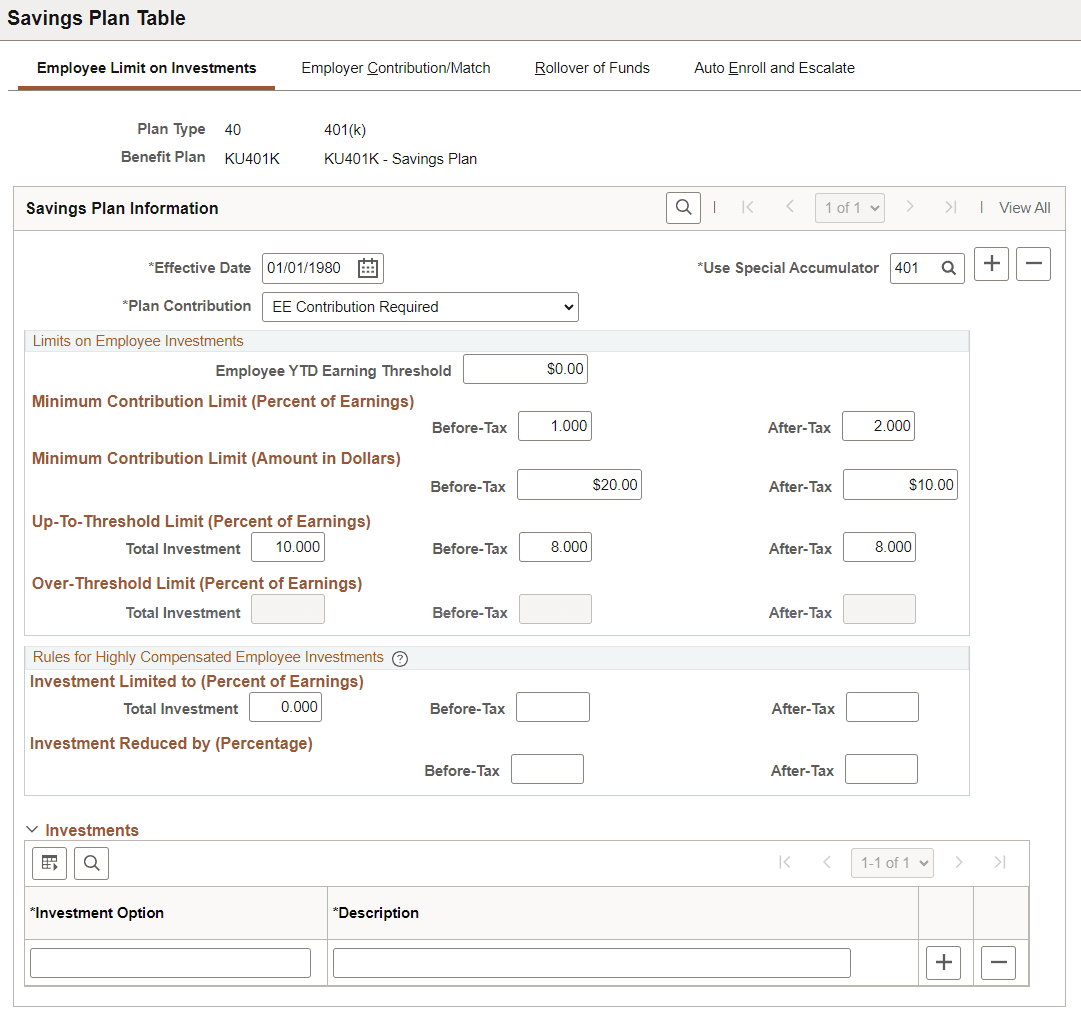Open the Personalize grid icon above Investment Option
Screen dimensions: 1081x1020
click(49, 862)
